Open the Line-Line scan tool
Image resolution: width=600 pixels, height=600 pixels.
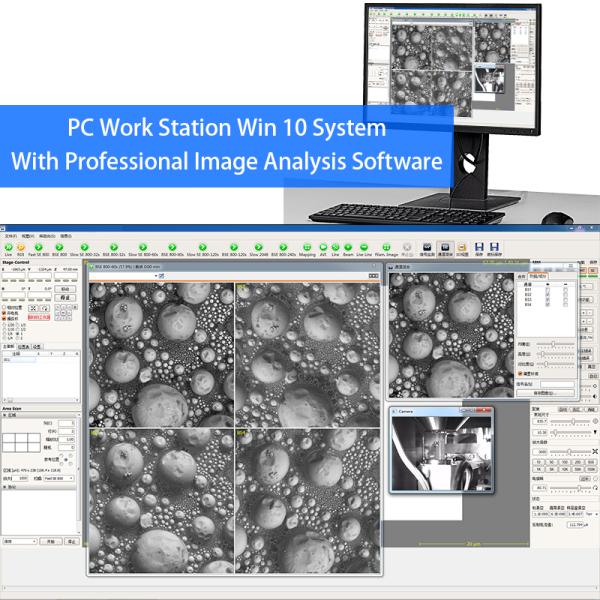tap(365, 246)
